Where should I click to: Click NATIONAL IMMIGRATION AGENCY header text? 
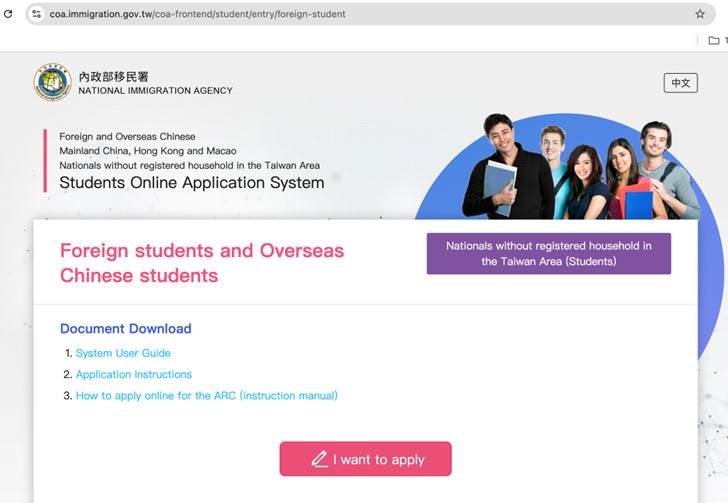click(156, 91)
